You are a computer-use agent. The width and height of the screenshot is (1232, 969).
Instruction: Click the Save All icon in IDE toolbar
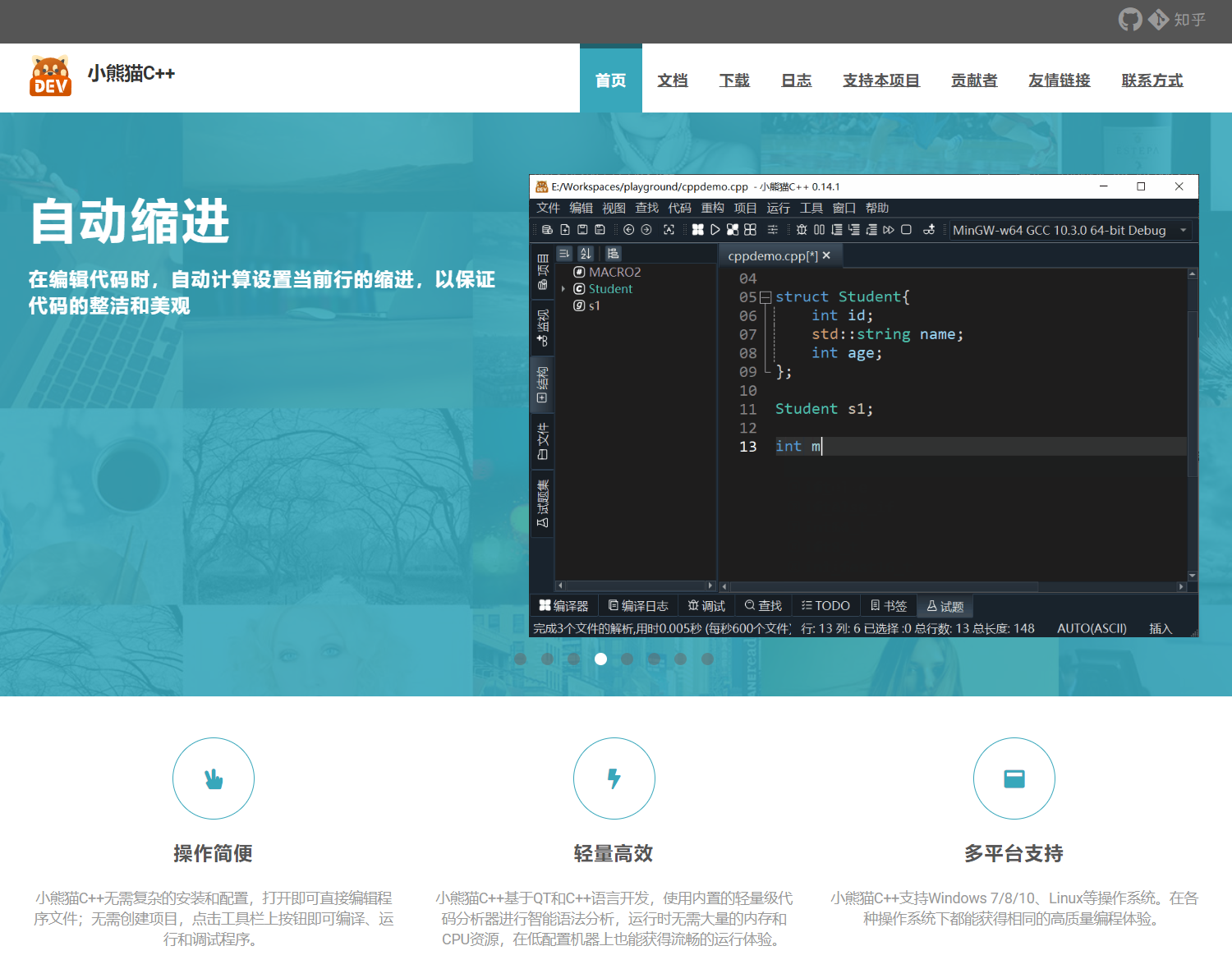point(600,230)
